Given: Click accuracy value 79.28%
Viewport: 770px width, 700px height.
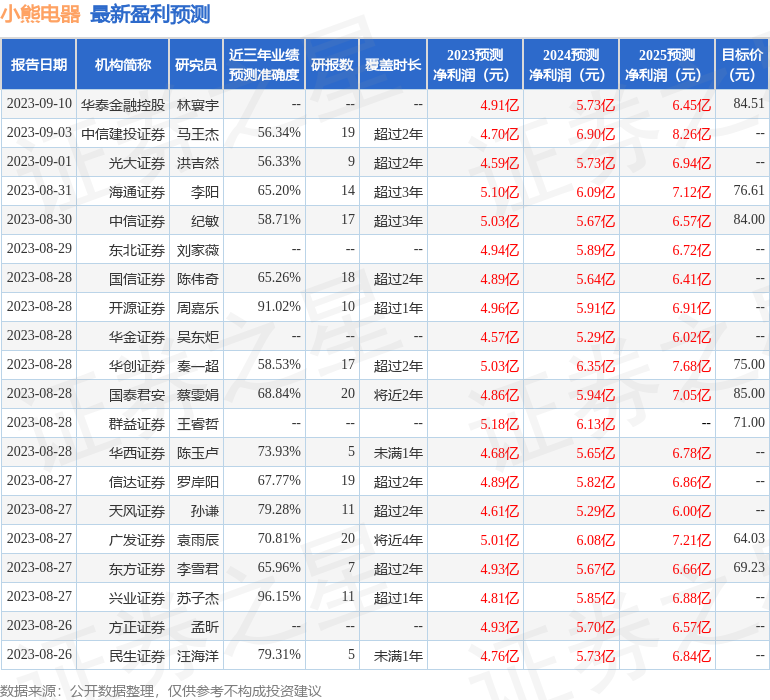Looking at the screenshot, I should 279,509.
